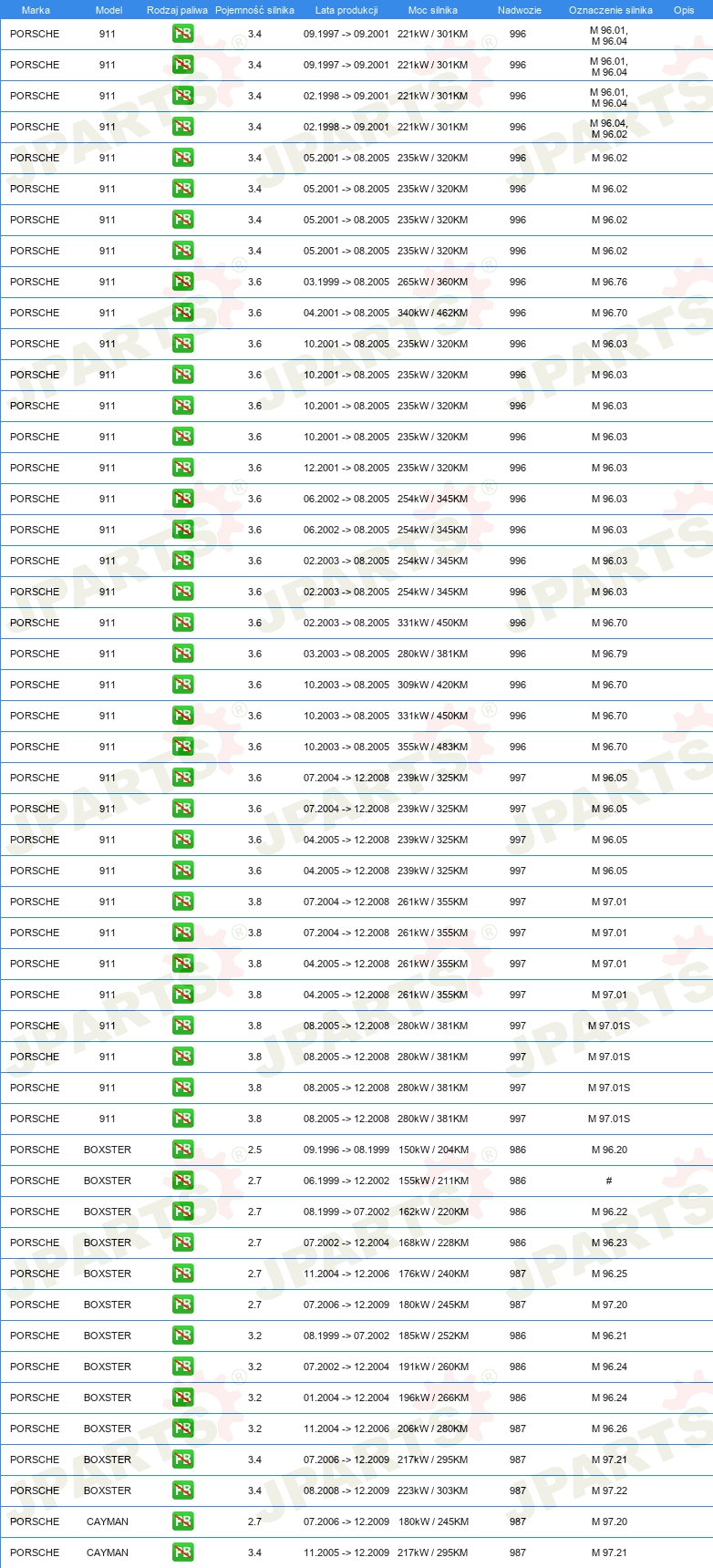The height and width of the screenshot is (1568, 713).
Task: Click the Marka column header
Action: coord(36,10)
